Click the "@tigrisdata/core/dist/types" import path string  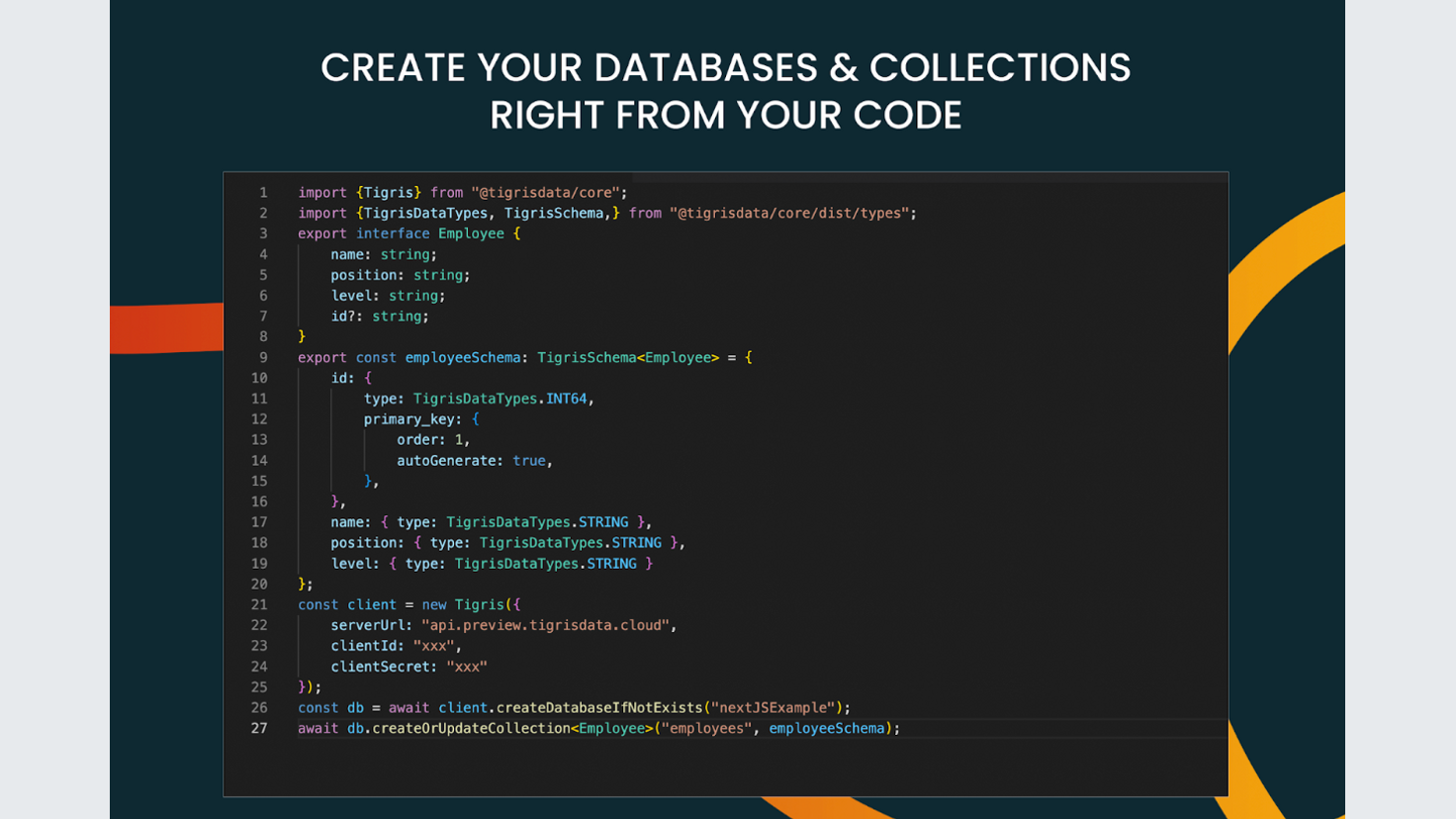[789, 213]
